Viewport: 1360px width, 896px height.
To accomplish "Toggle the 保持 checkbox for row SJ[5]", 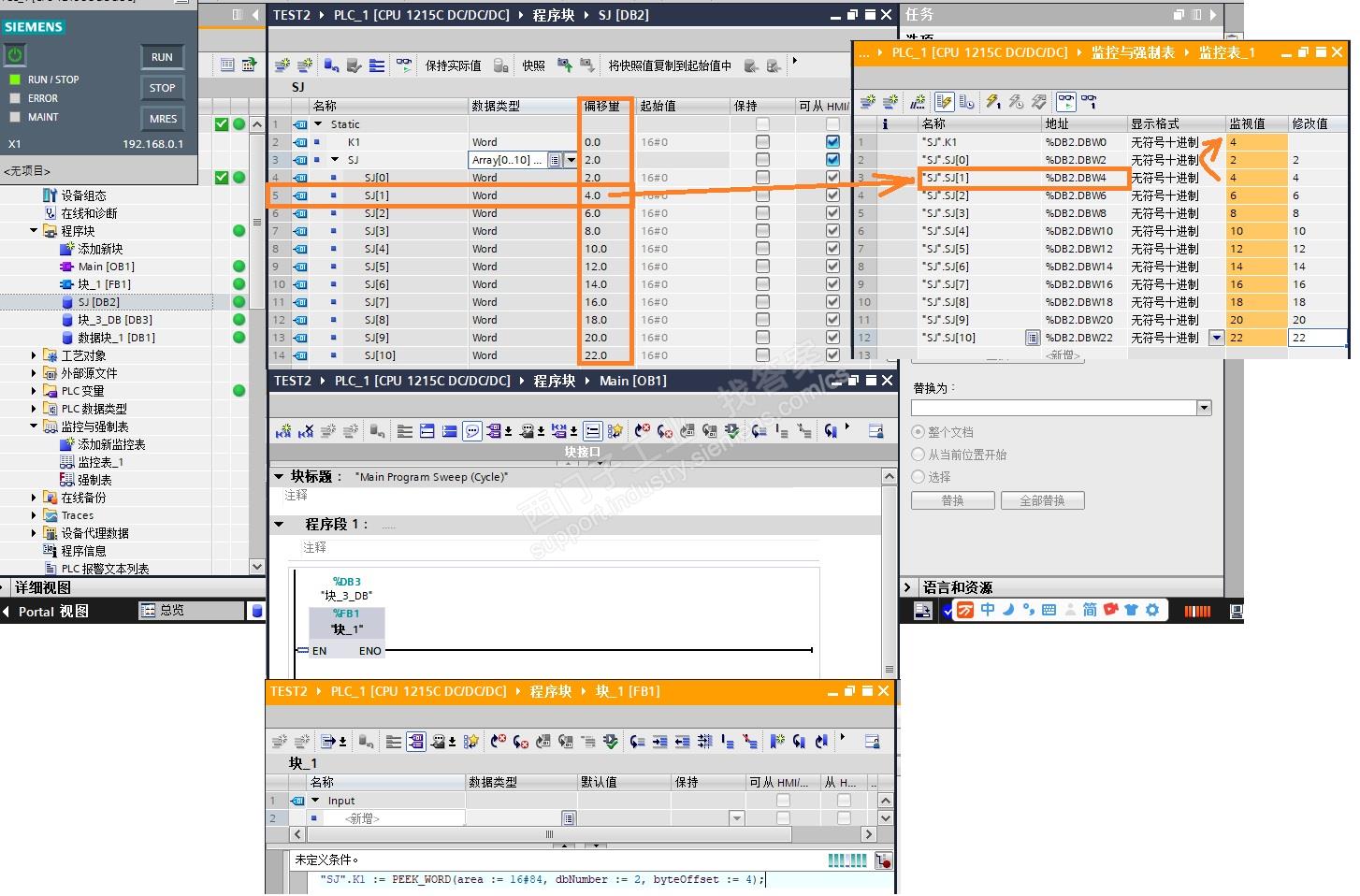I will (x=762, y=267).
